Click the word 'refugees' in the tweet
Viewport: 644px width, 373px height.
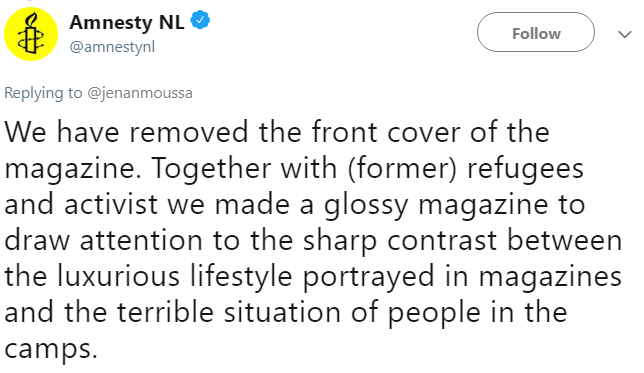point(525,169)
